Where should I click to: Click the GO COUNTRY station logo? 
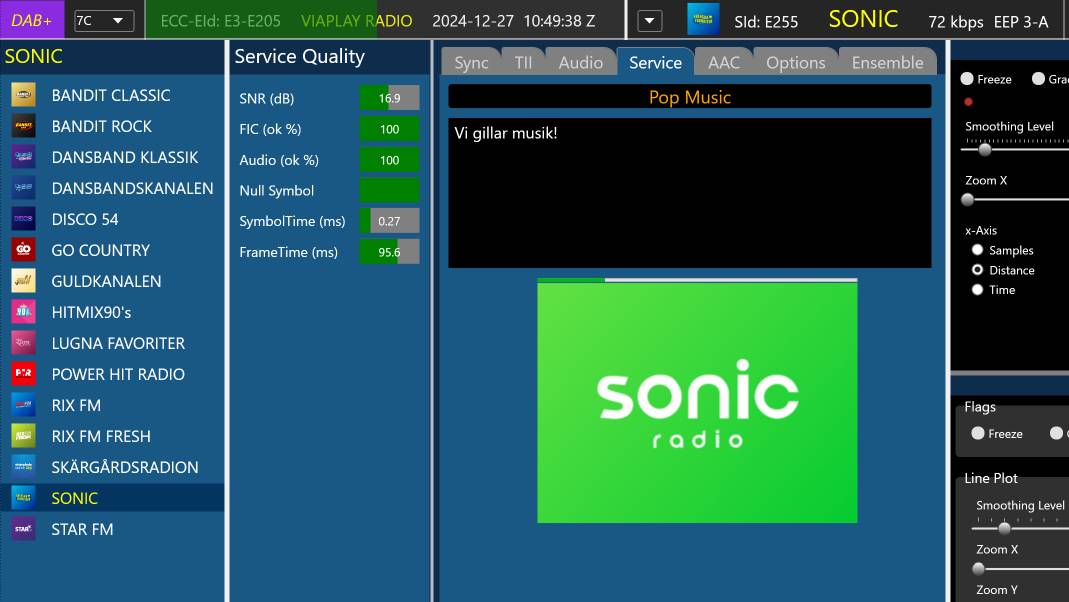pyautogui.click(x=24, y=250)
